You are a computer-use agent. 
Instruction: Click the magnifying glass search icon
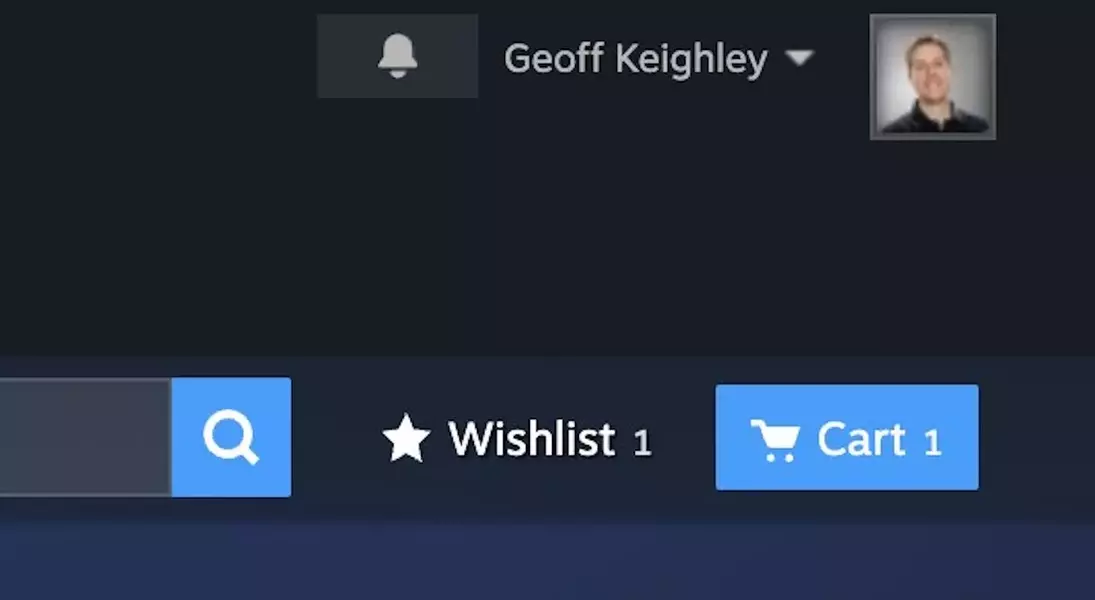231,437
